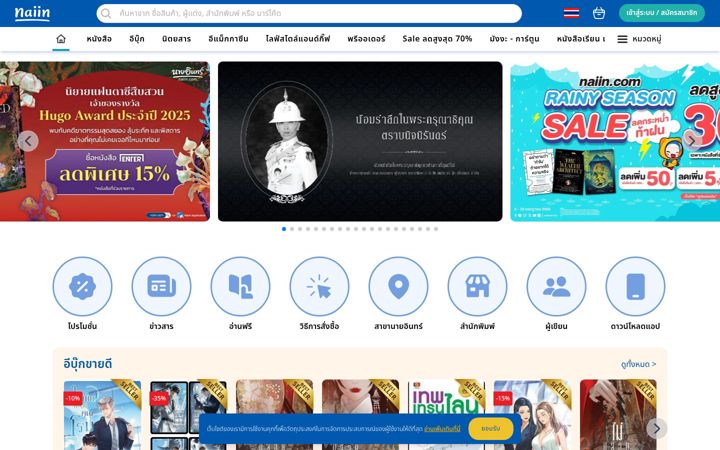Click the ดูทั้งหมด > link
The image size is (720, 450).
click(638, 364)
